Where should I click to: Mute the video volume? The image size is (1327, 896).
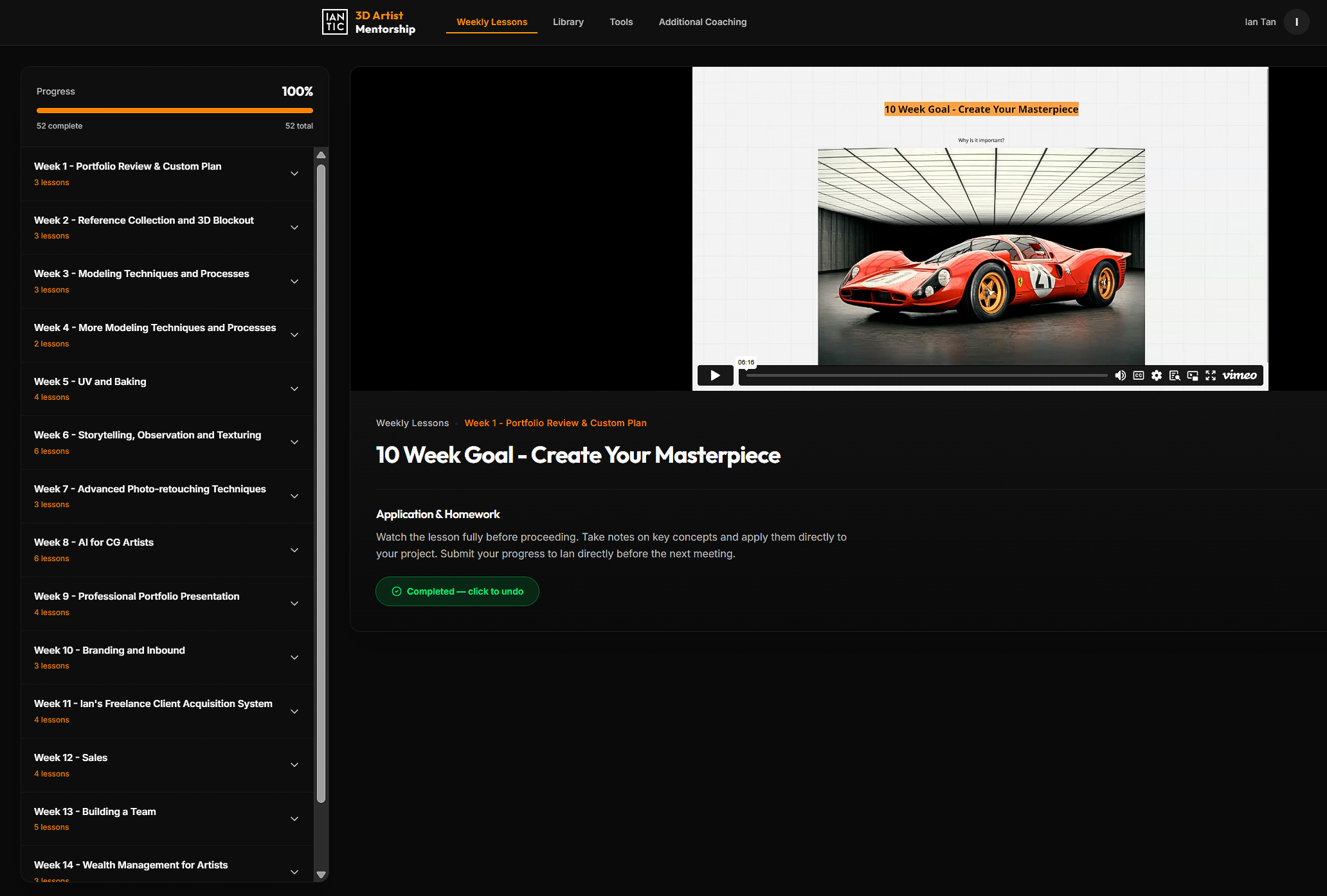click(1120, 375)
